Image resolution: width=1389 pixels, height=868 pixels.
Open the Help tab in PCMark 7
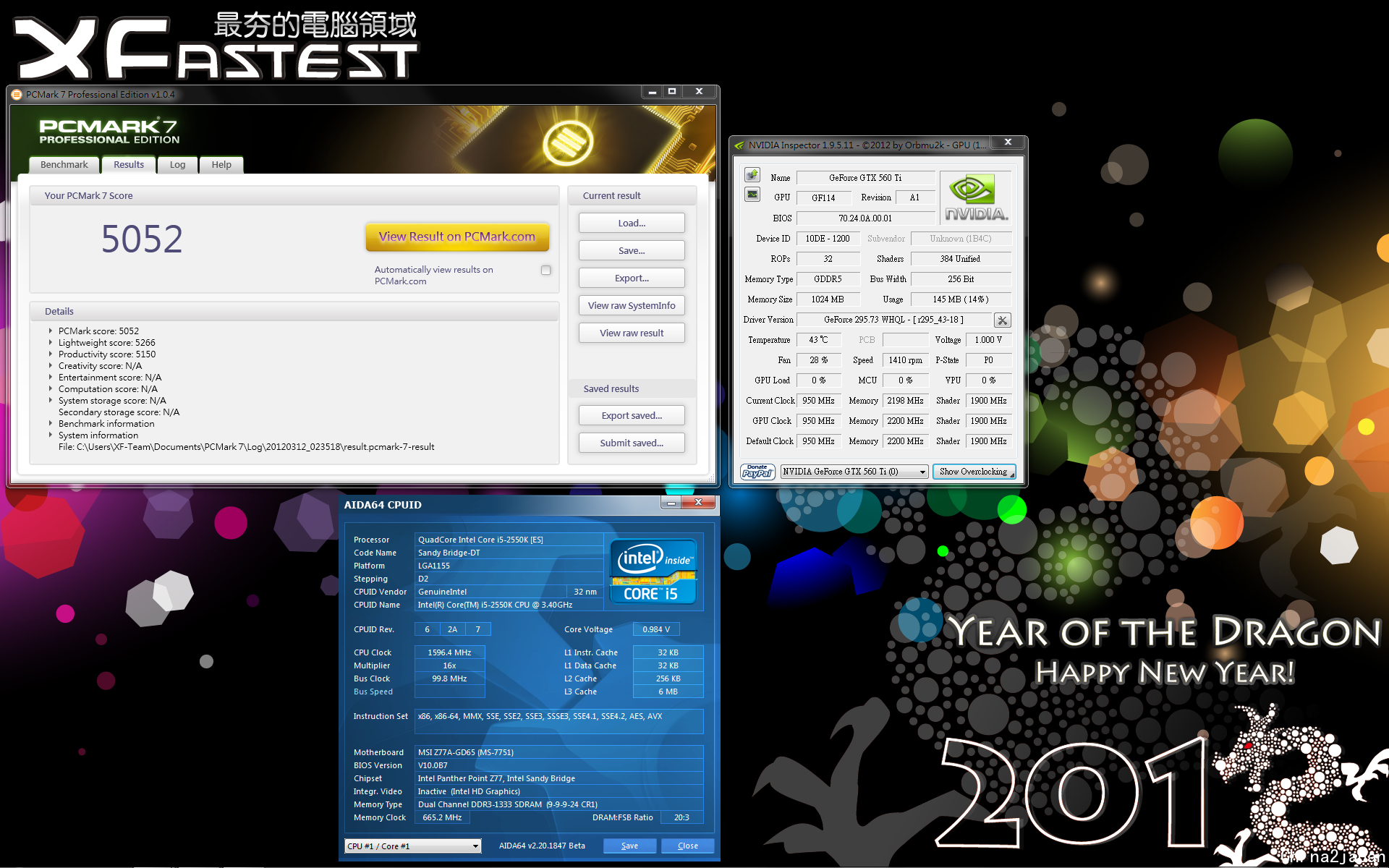tap(221, 165)
